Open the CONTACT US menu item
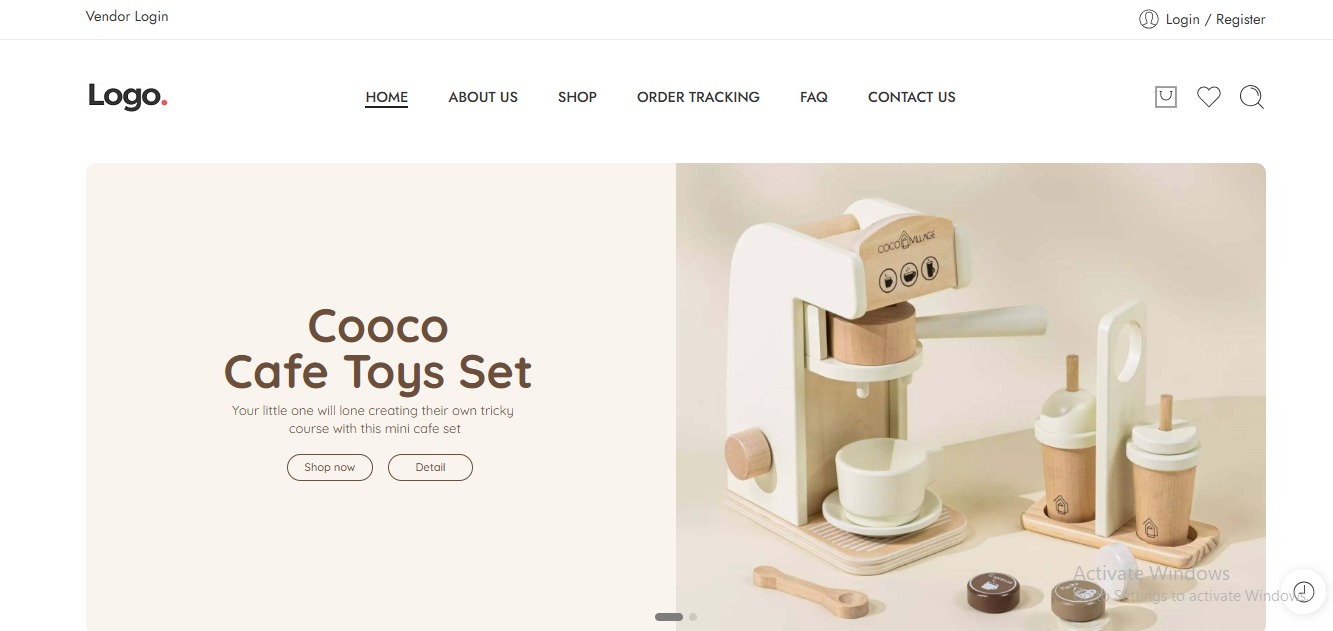Image resolution: width=1333 pixels, height=631 pixels. pos(912,97)
